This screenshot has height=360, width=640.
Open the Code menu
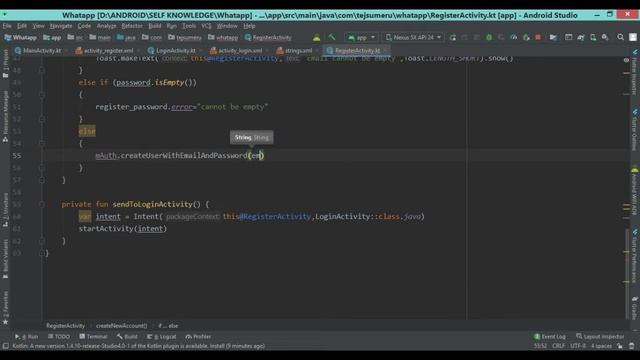(x=84, y=26)
